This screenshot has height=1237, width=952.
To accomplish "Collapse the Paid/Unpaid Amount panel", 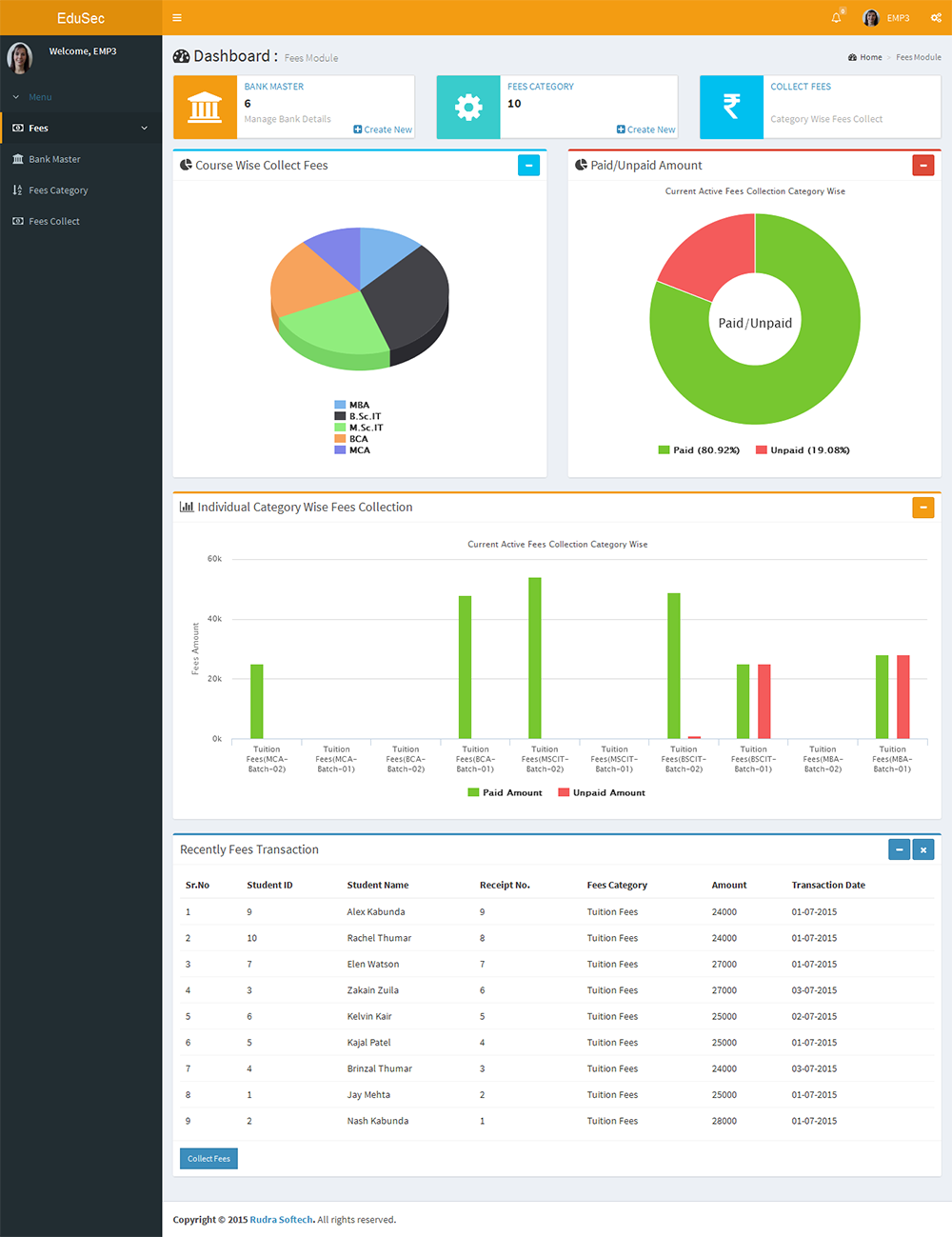I will coord(922,166).
